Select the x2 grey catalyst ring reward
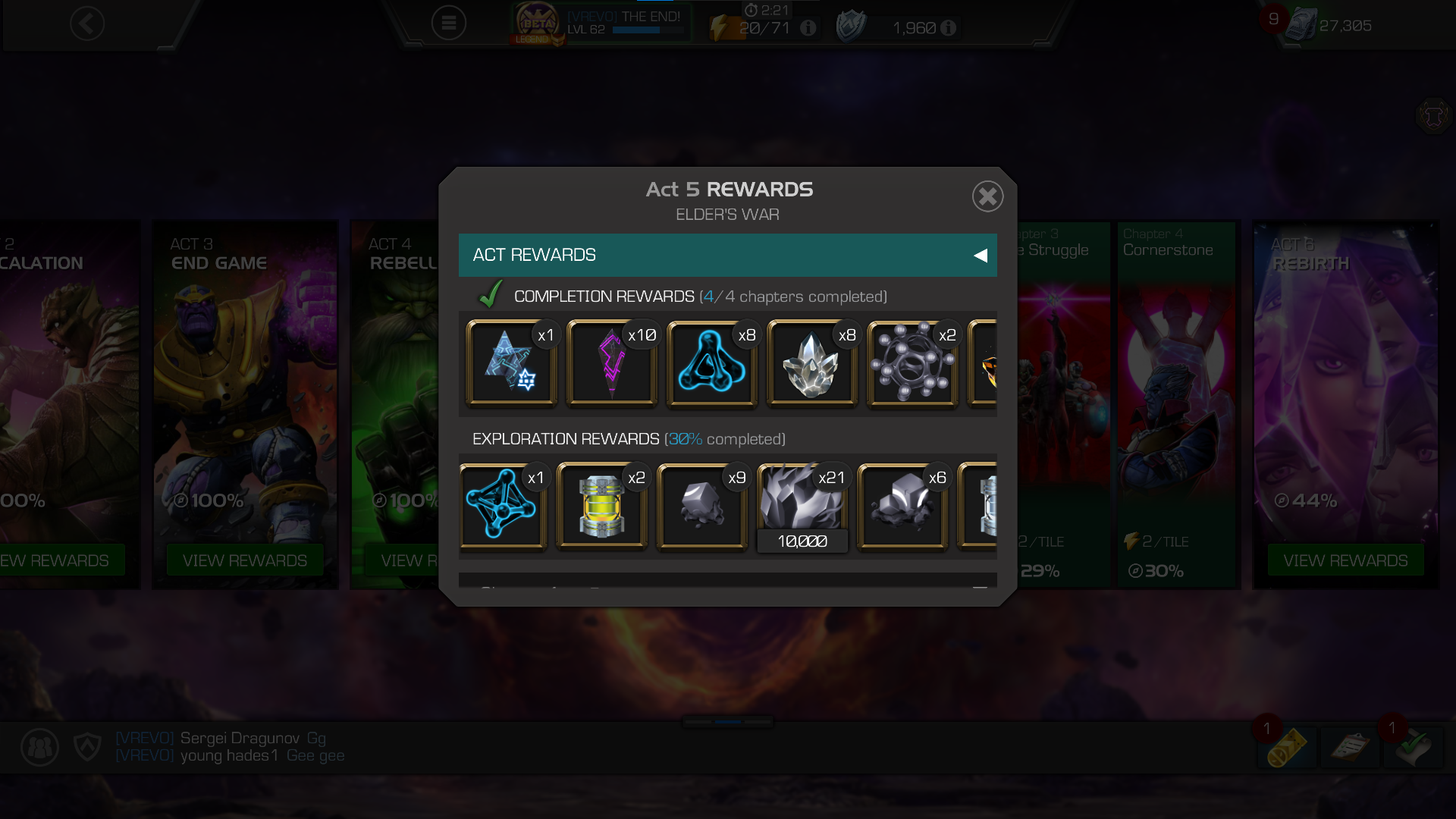Image resolution: width=1456 pixels, height=819 pixels. [912, 362]
